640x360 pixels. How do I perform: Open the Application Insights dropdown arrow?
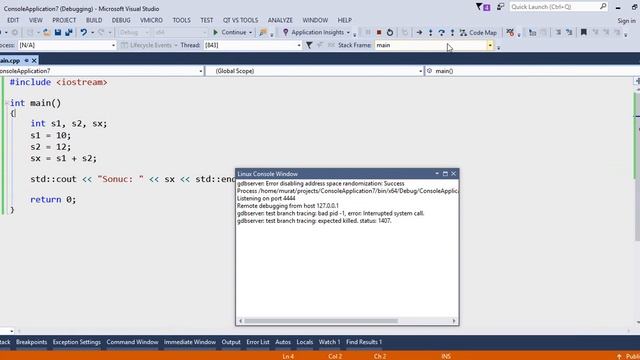348,32
